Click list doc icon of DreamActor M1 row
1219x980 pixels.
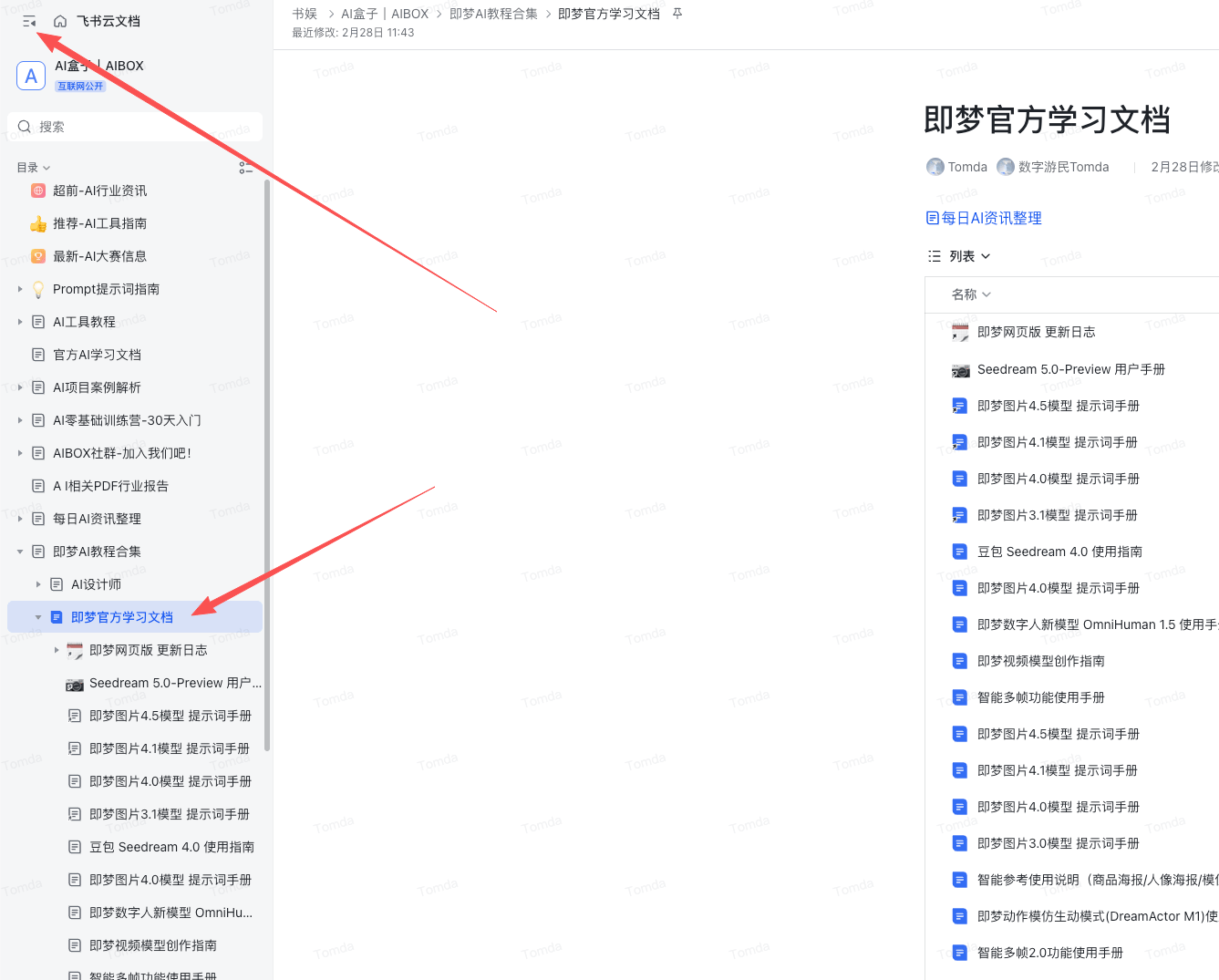point(959,916)
